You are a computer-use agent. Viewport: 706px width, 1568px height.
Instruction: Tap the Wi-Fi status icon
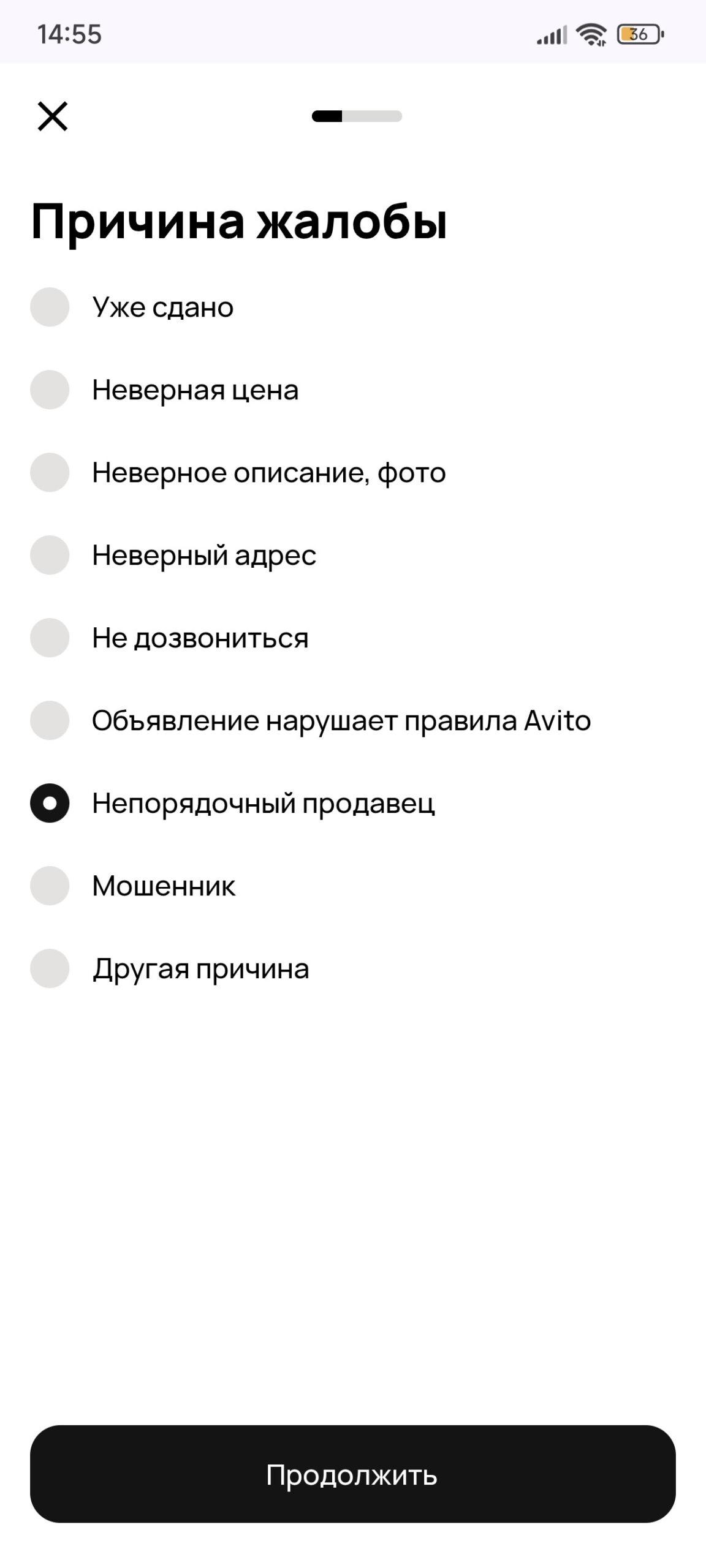coord(592,34)
